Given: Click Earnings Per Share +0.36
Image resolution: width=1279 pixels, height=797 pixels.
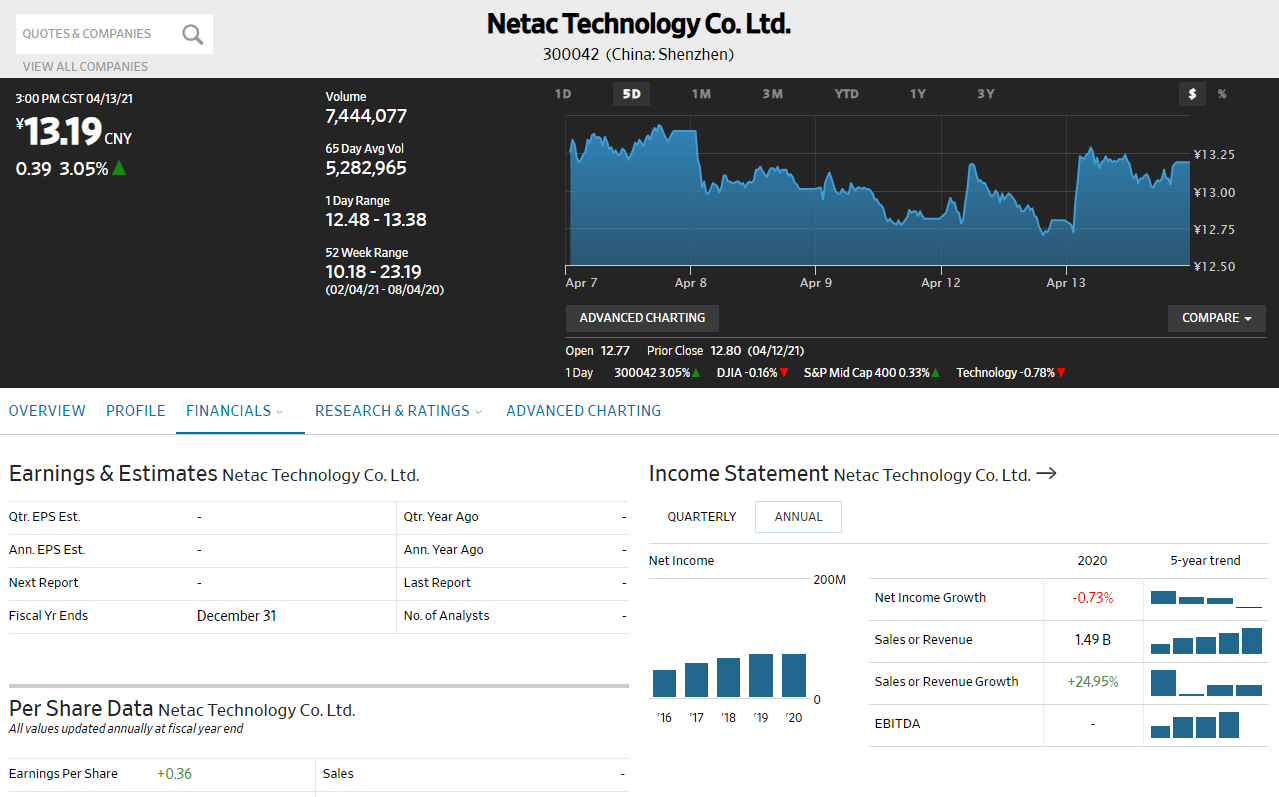Looking at the screenshot, I should point(174,774).
